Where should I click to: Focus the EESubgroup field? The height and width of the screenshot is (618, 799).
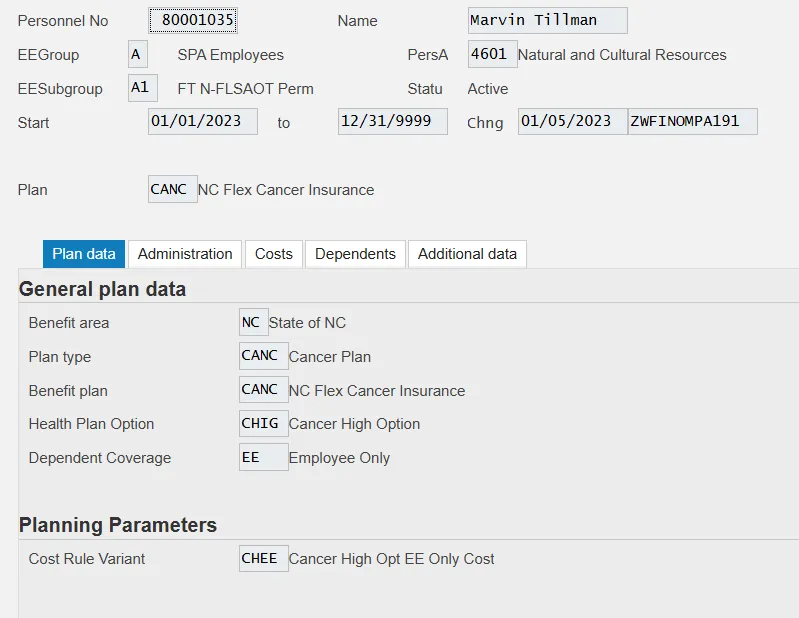pos(142,88)
